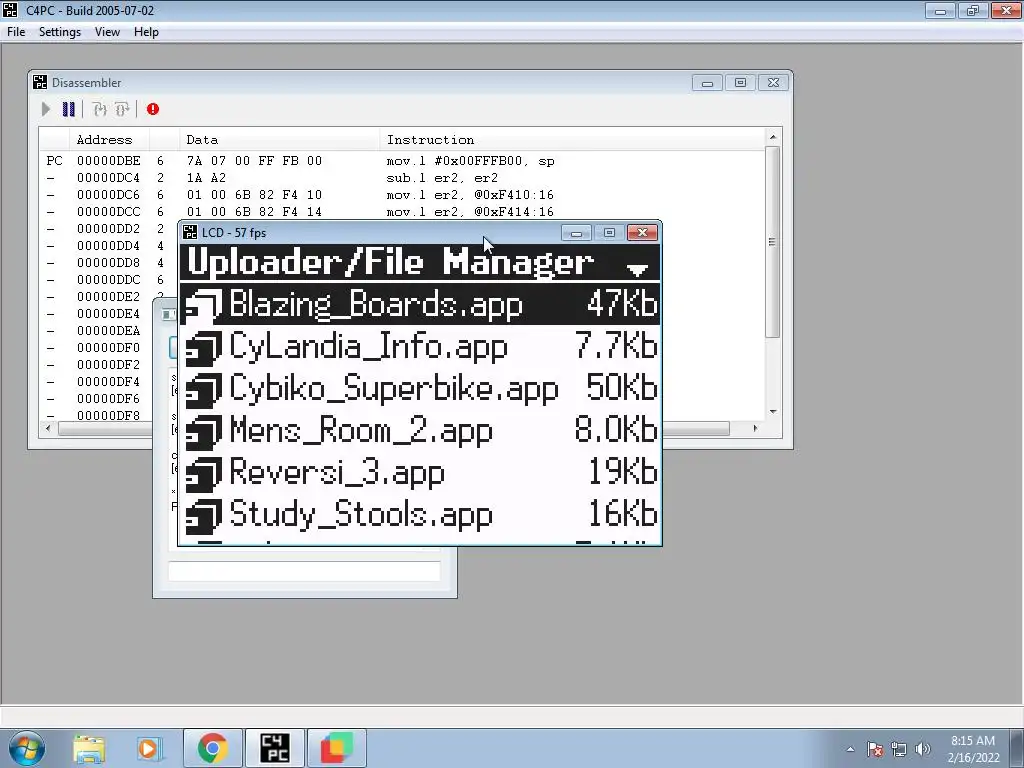Click the C4PC taskbar button
The image size is (1024, 768).
coord(275,748)
